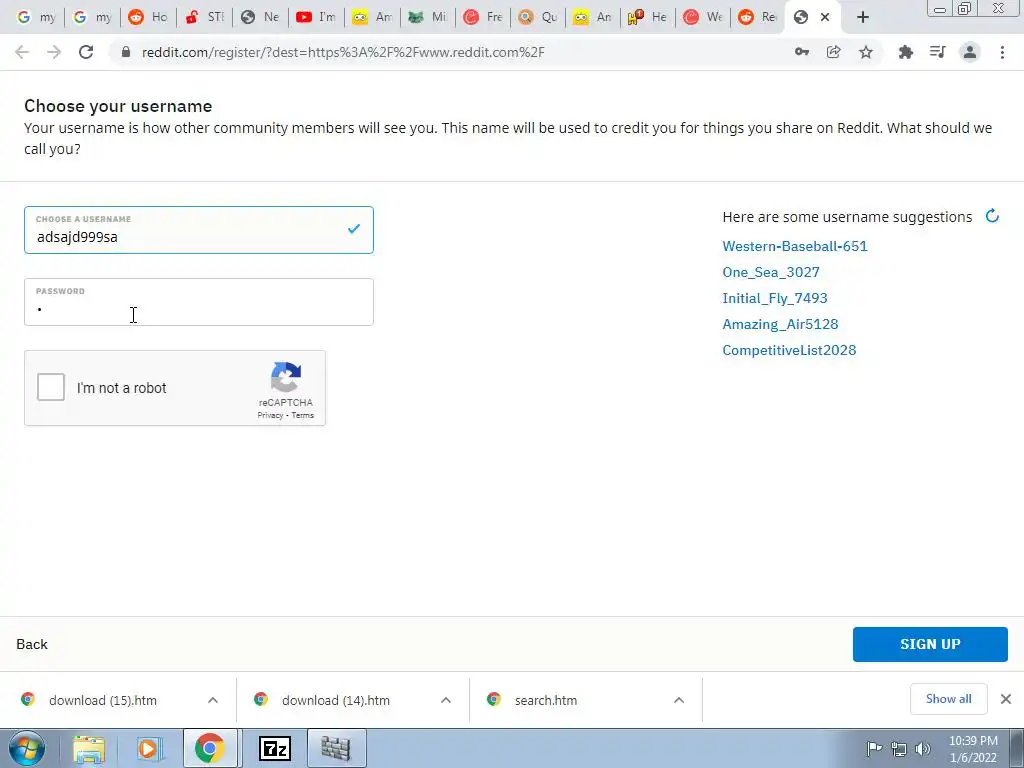Open download (15).htm file
The image size is (1024, 768).
point(103,700)
